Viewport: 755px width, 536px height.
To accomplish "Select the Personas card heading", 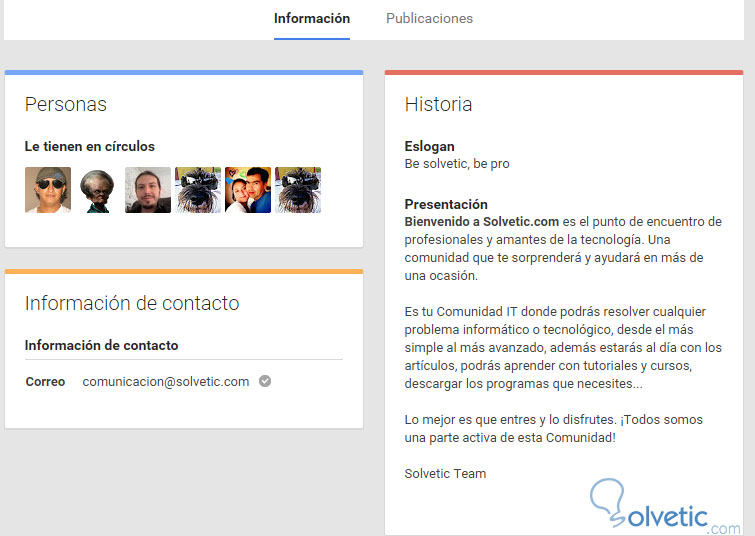I will (65, 104).
